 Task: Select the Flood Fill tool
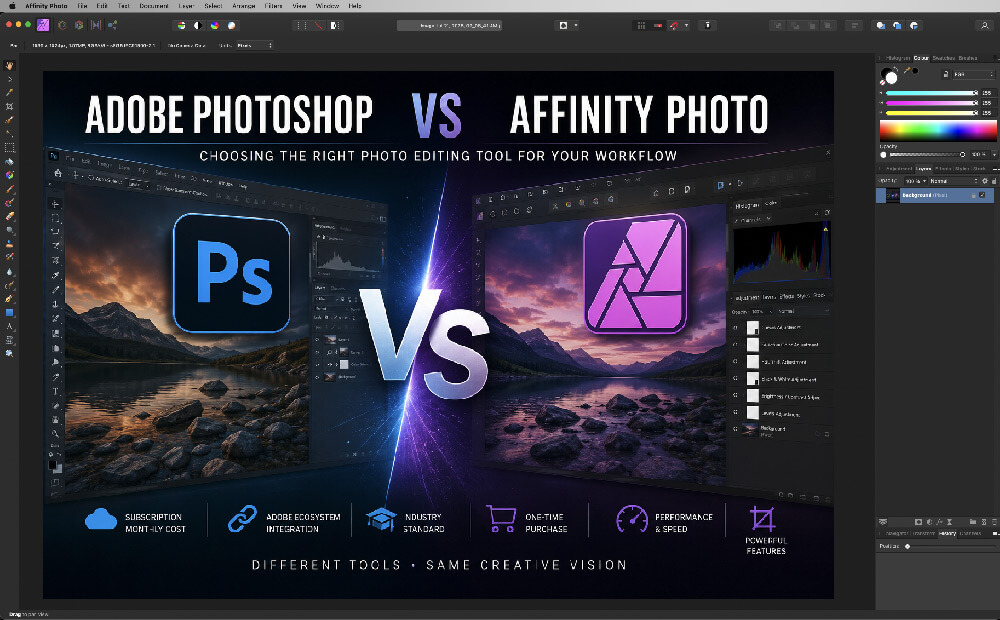[9, 161]
